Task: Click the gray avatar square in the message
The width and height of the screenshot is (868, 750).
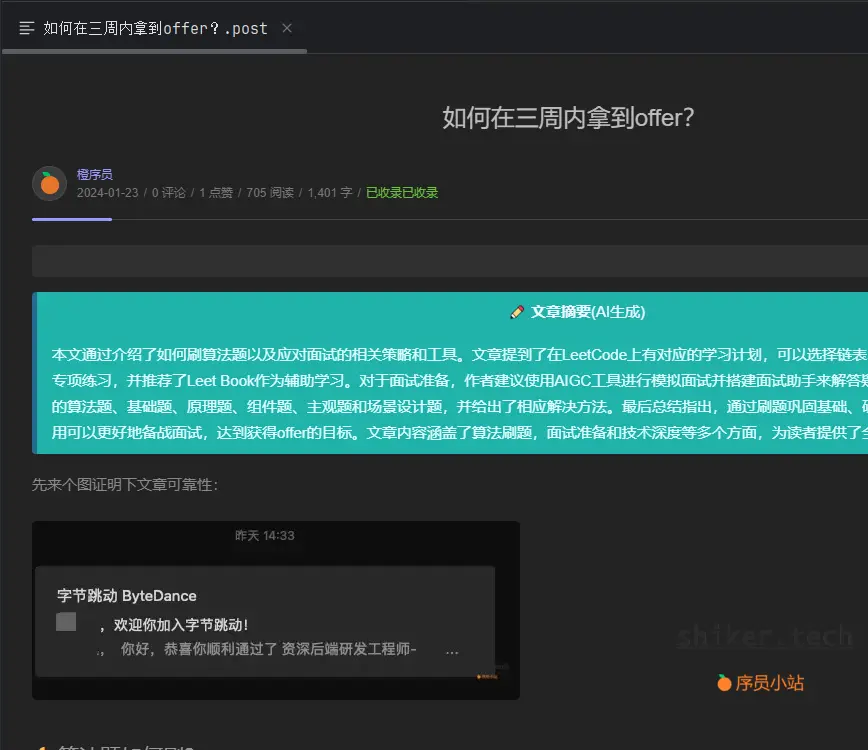Action: click(66, 622)
